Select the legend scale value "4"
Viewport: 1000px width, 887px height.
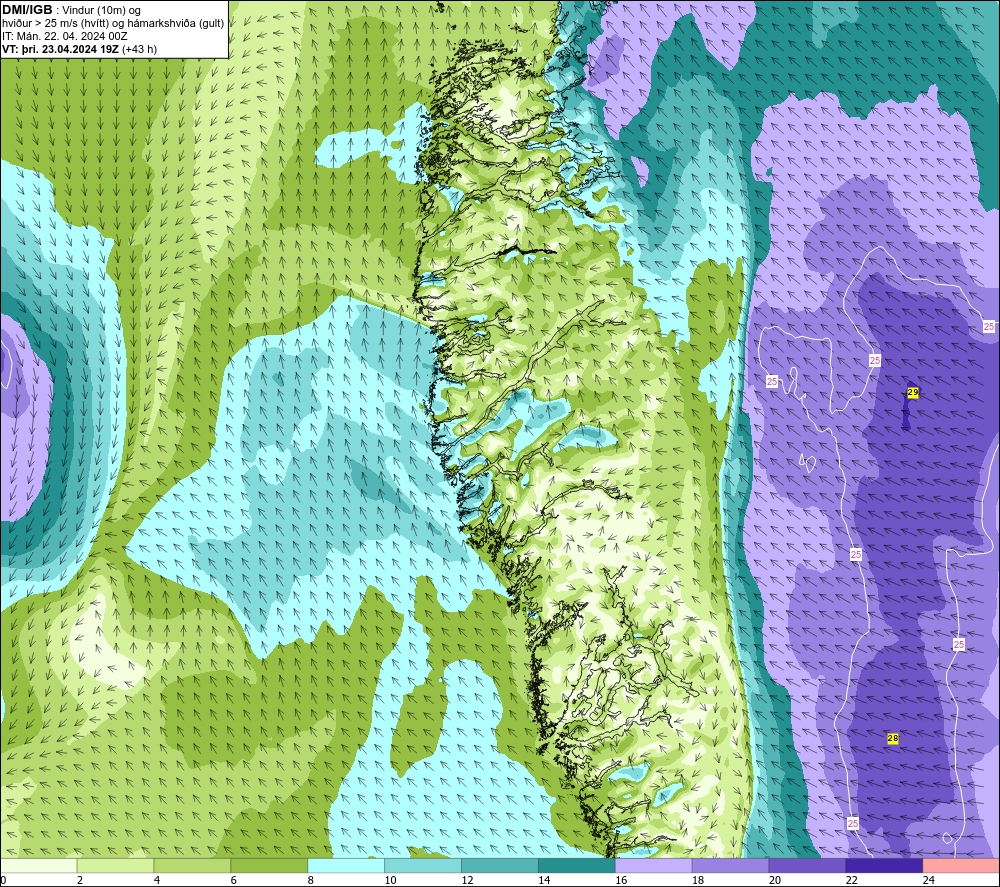click(x=157, y=880)
